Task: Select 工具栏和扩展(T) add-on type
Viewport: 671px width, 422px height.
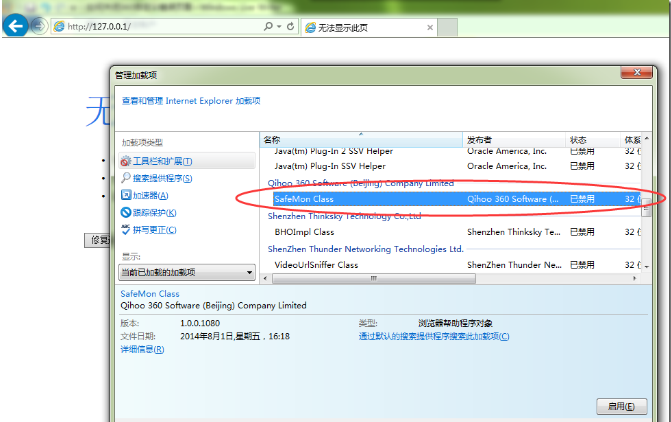Action: click(x=187, y=161)
